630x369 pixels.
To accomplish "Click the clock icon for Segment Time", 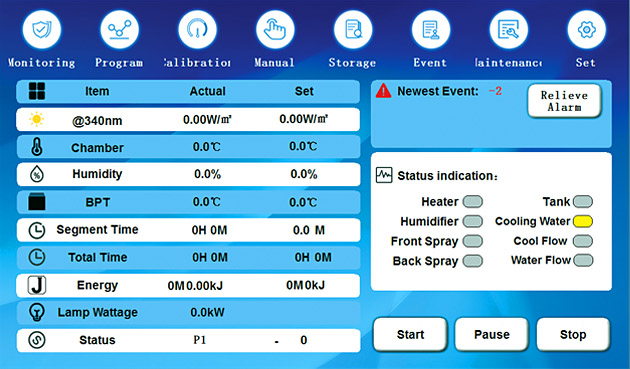I will pyautogui.click(x=37, y=230).
